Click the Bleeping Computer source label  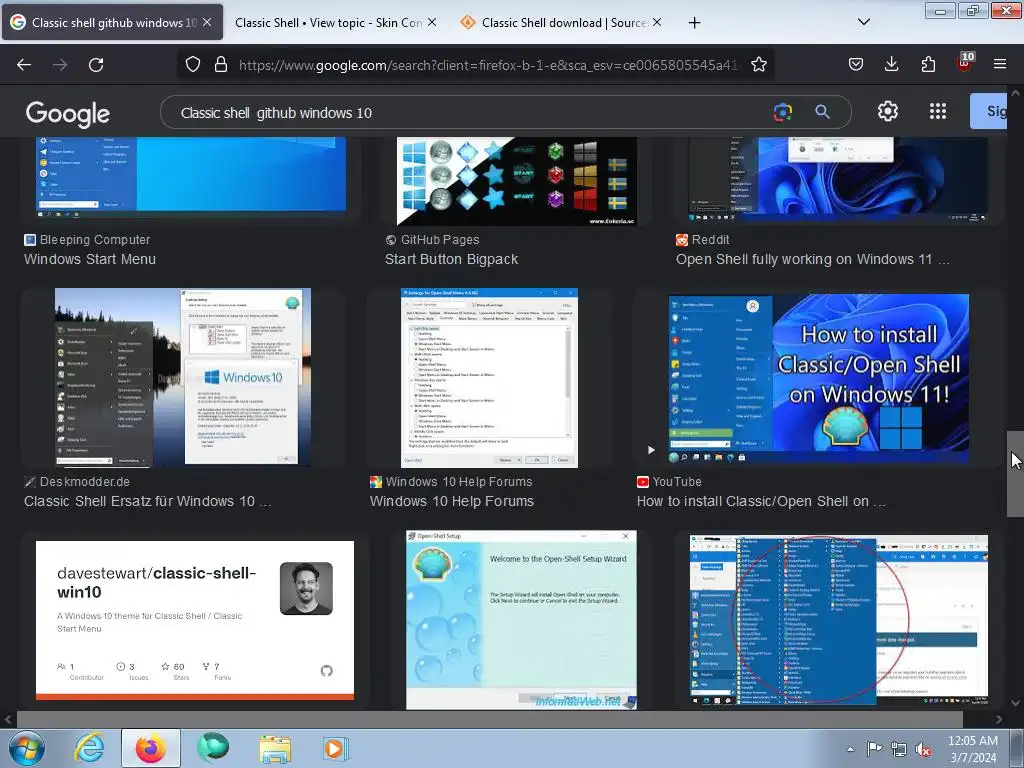tap(95, 240)
